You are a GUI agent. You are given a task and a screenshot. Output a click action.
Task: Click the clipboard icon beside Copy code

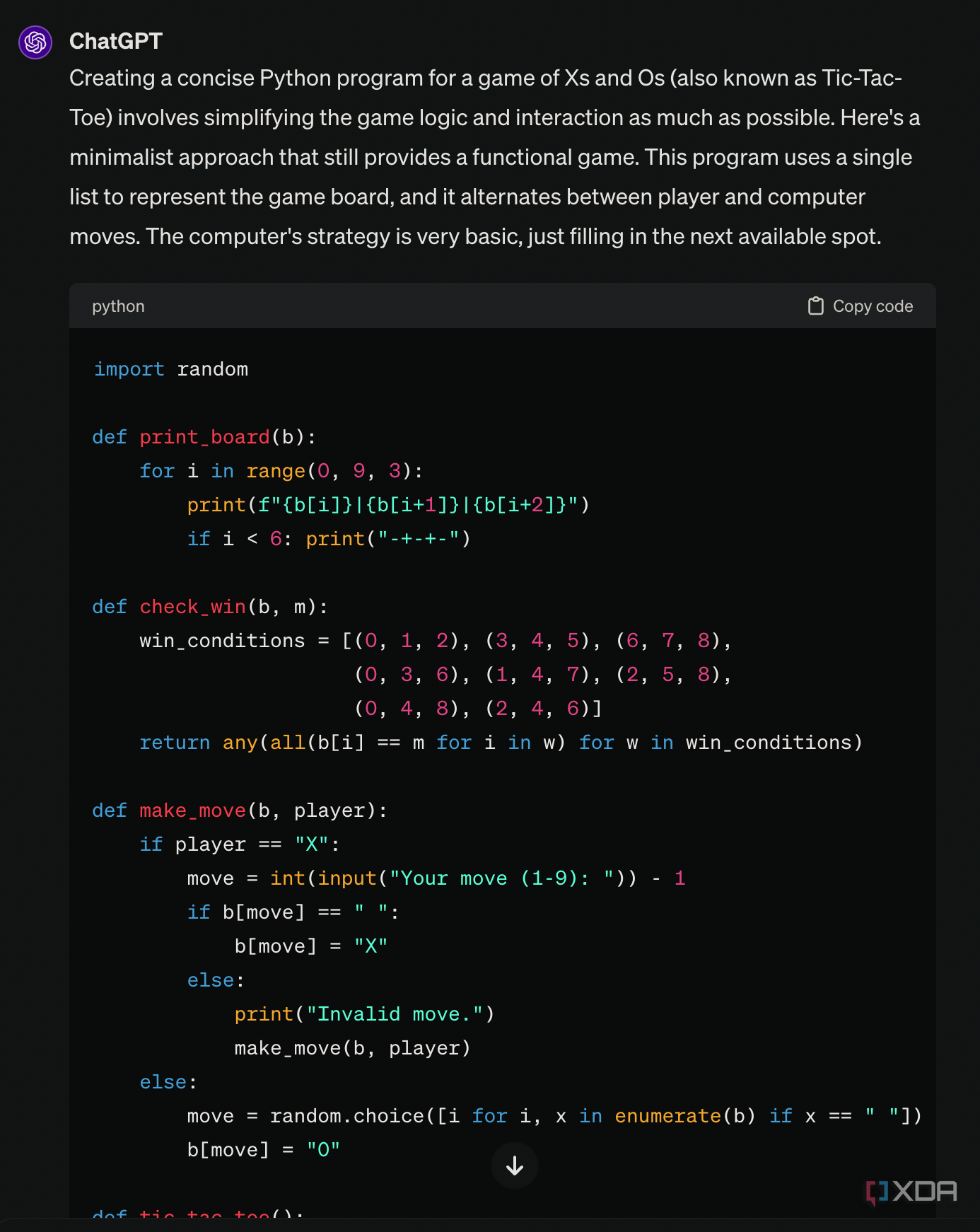pyautogui.click(x=816, y=306)
